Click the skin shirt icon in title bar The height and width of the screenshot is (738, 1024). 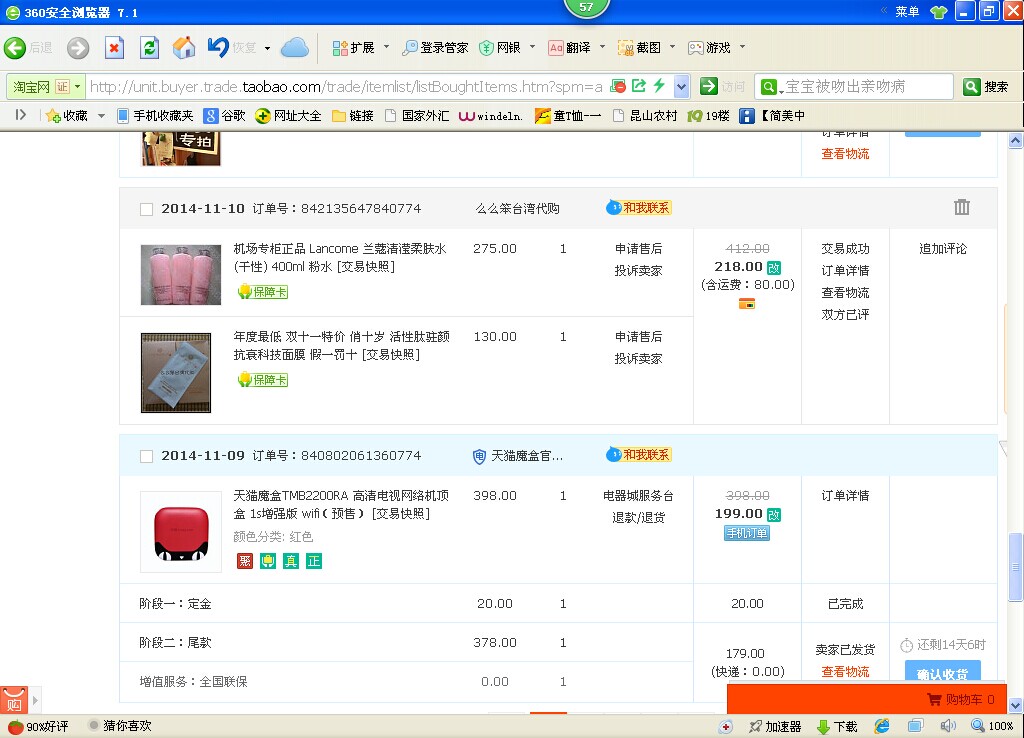pos(938,12)
